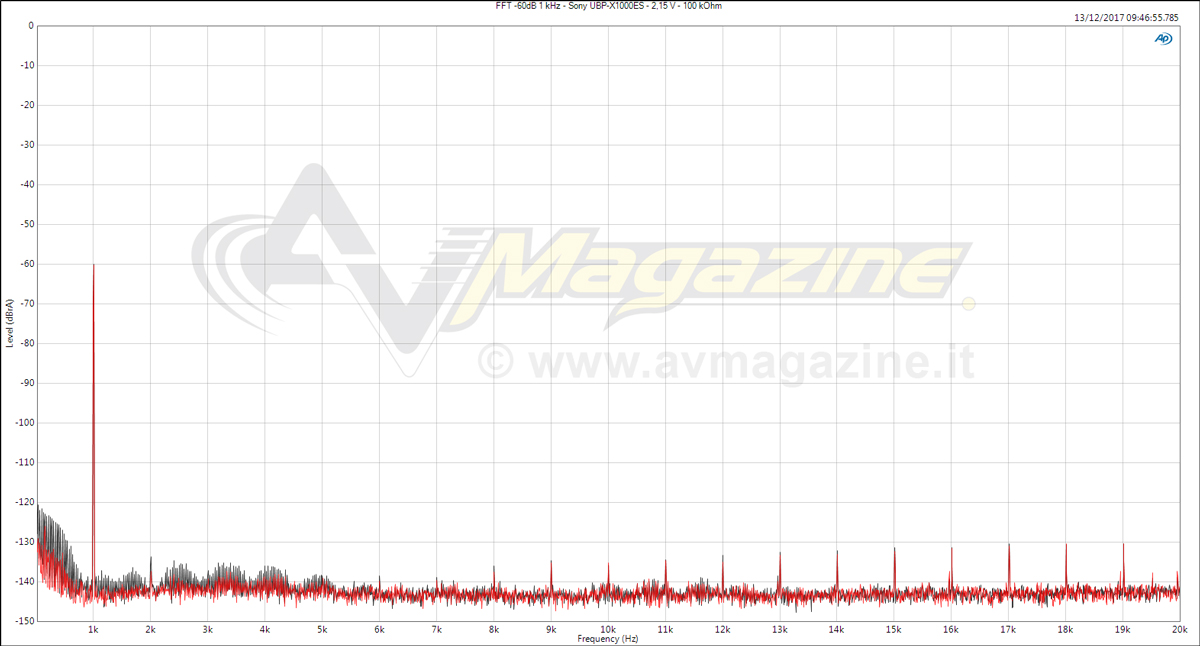Click the 'Frequency (Hz)' horizontal axis label
Viewport: 1200px width, 646px height.
[607, 639]
